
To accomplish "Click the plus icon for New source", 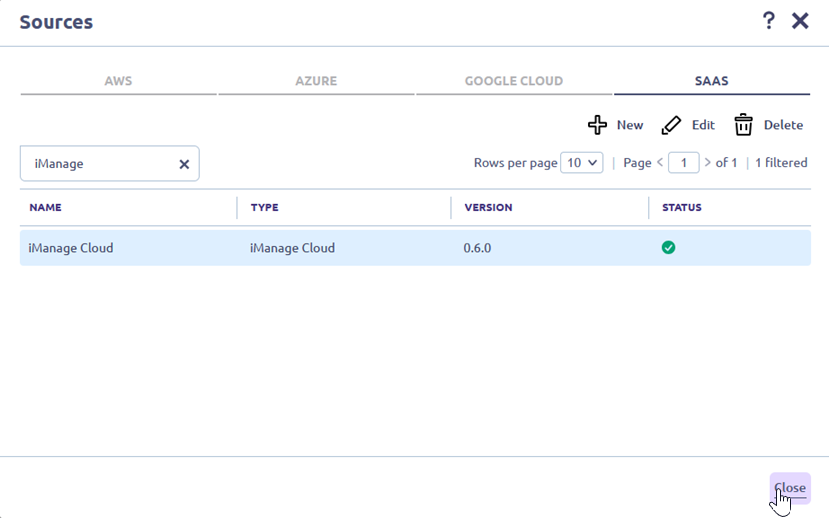I will (x=597, y=125).
